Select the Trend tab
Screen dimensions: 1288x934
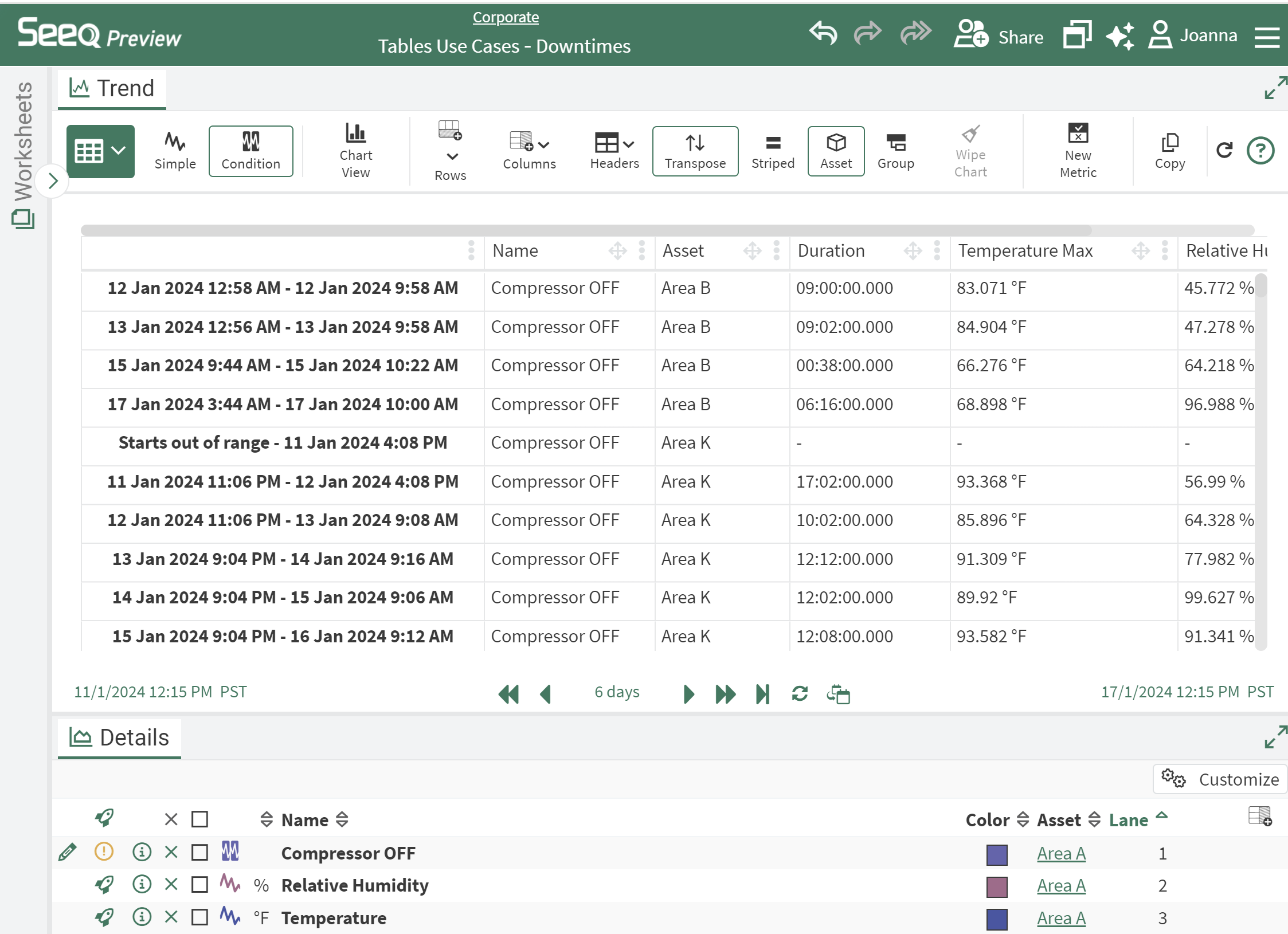click(x=112, y=89)
